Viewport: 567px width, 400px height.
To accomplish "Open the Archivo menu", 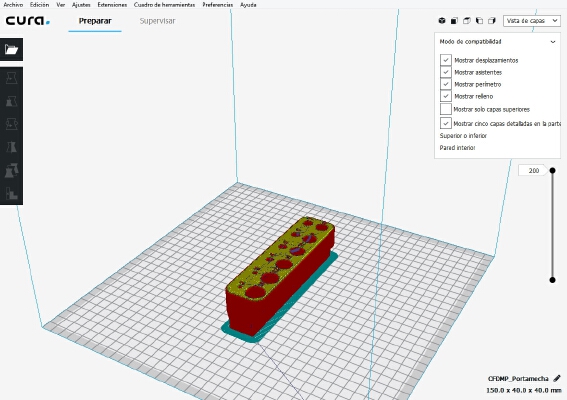I will click(x=13, y=5).
